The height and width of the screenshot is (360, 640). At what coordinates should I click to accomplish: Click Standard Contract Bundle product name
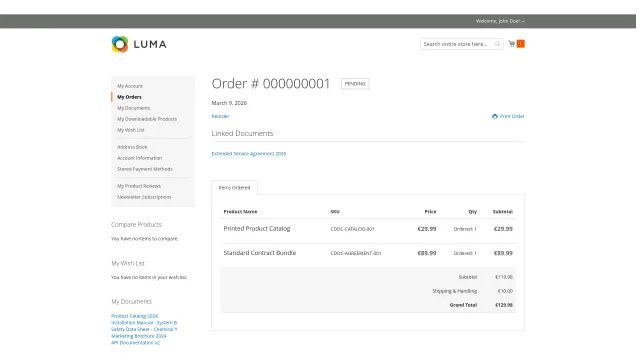tap(260, 253)
